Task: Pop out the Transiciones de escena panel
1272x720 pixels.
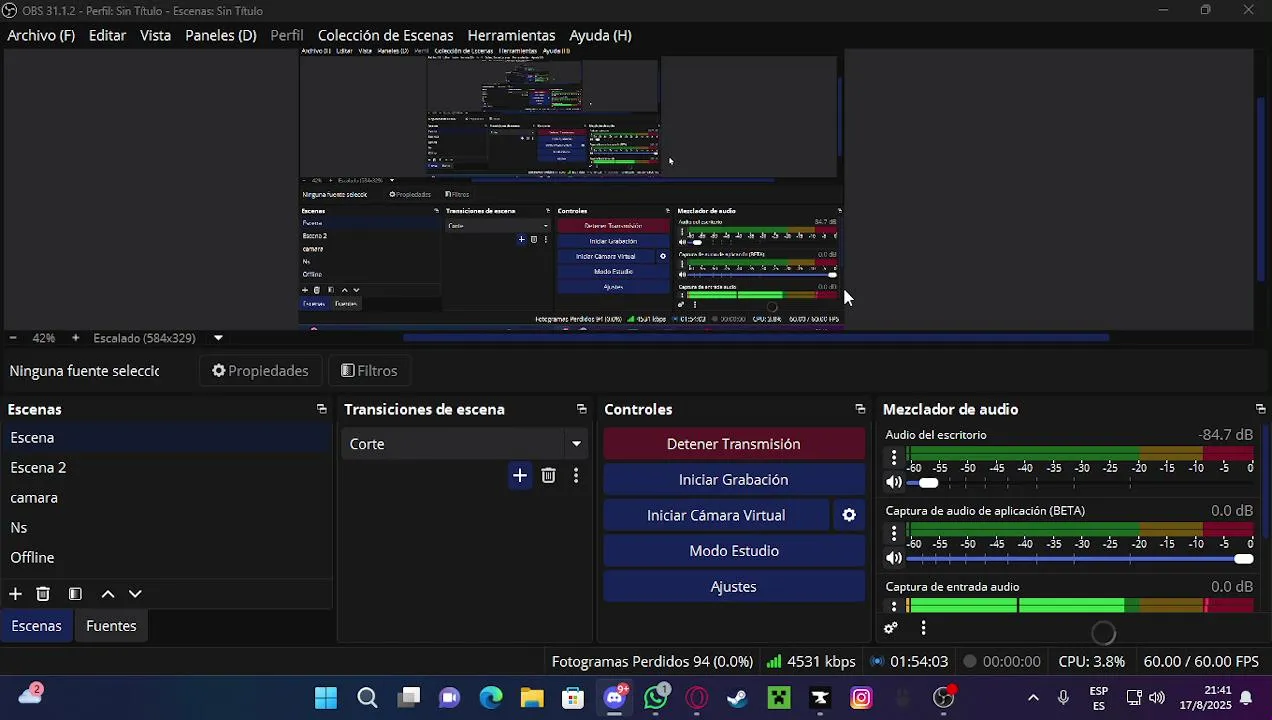Action: pyautogui.click(x=581, y=409)
